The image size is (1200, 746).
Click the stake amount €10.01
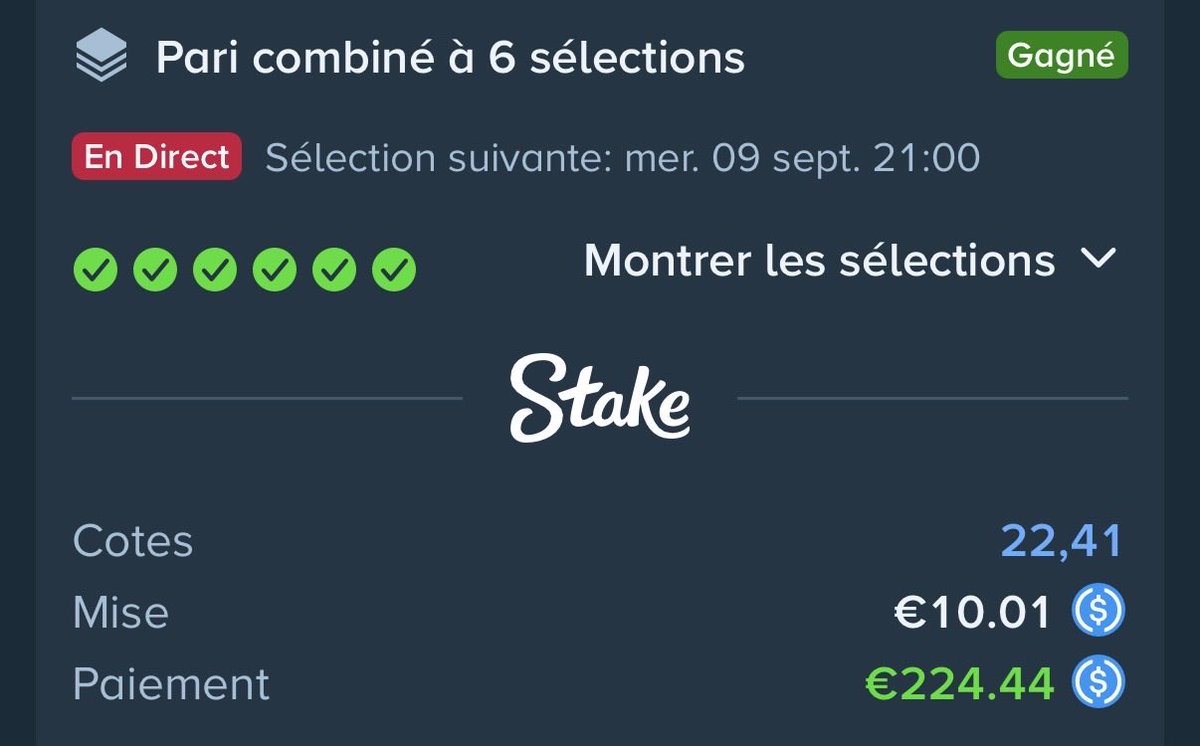[972, 612]
